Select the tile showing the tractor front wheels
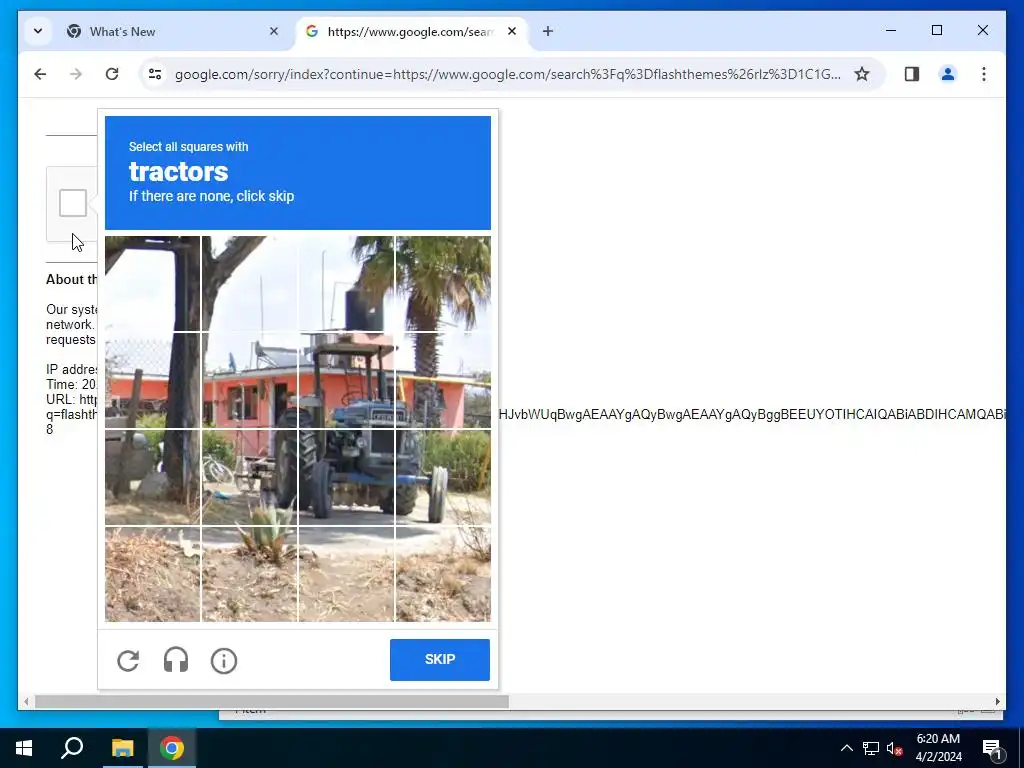 (346, 477)
